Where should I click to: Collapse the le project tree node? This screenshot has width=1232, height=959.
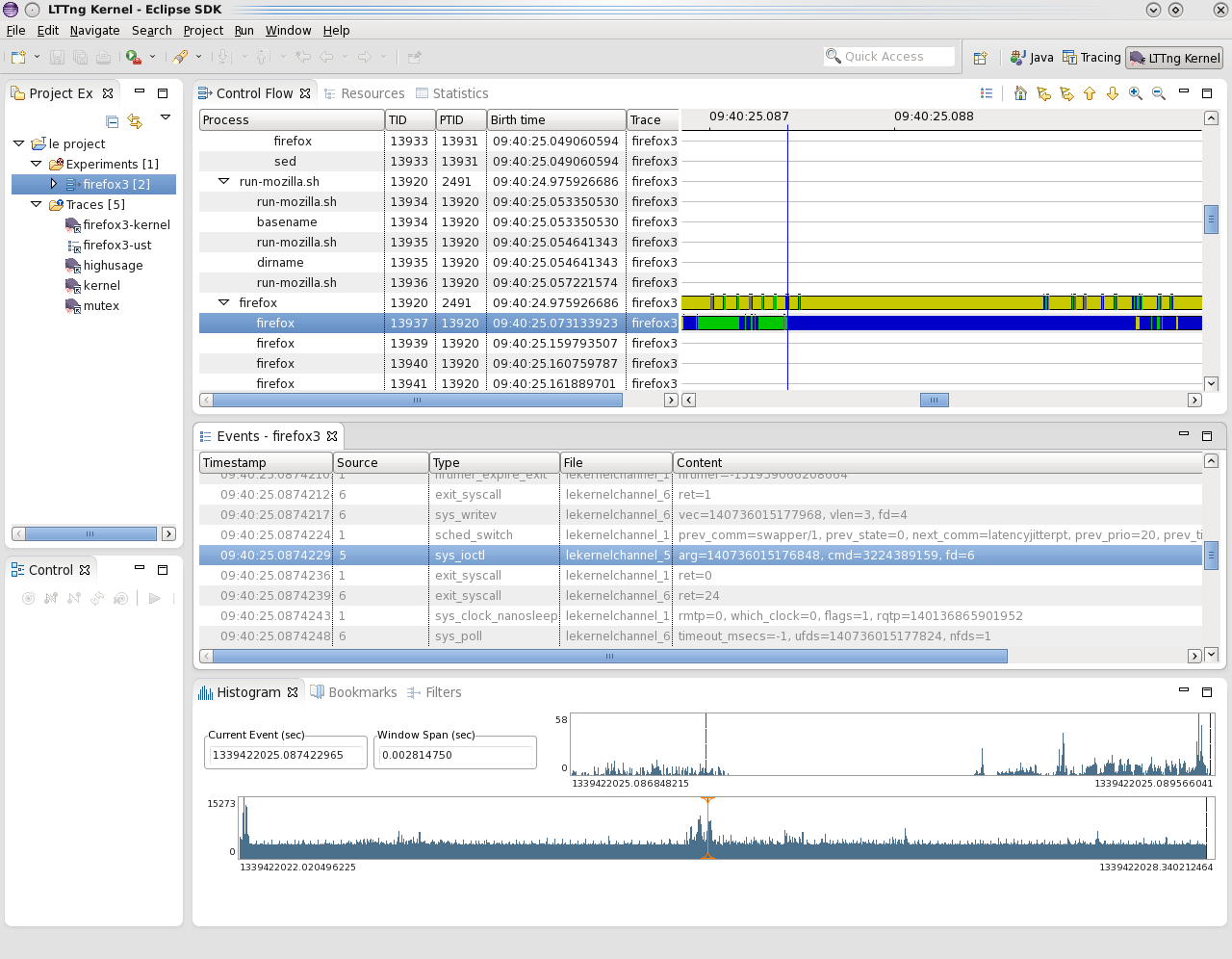click(18, 143)
